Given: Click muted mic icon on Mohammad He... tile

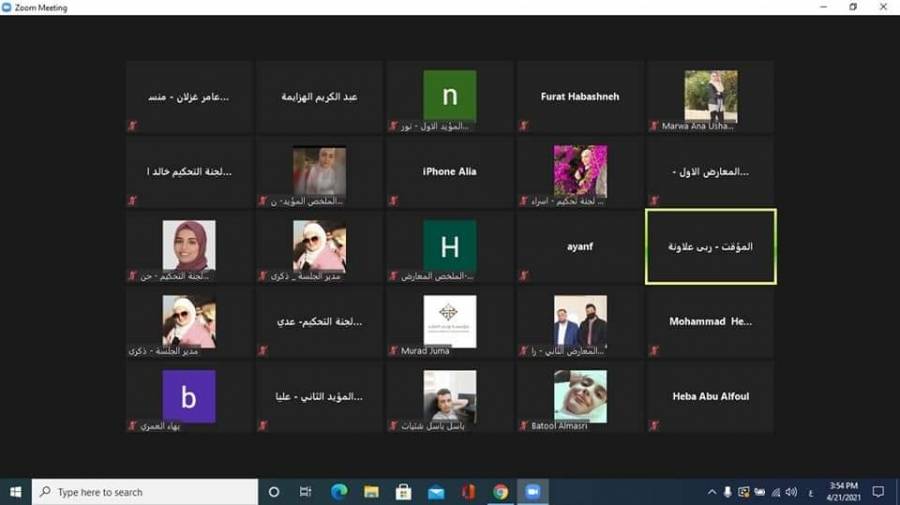Looking at the screenshot, I should [x=654, y=351].
